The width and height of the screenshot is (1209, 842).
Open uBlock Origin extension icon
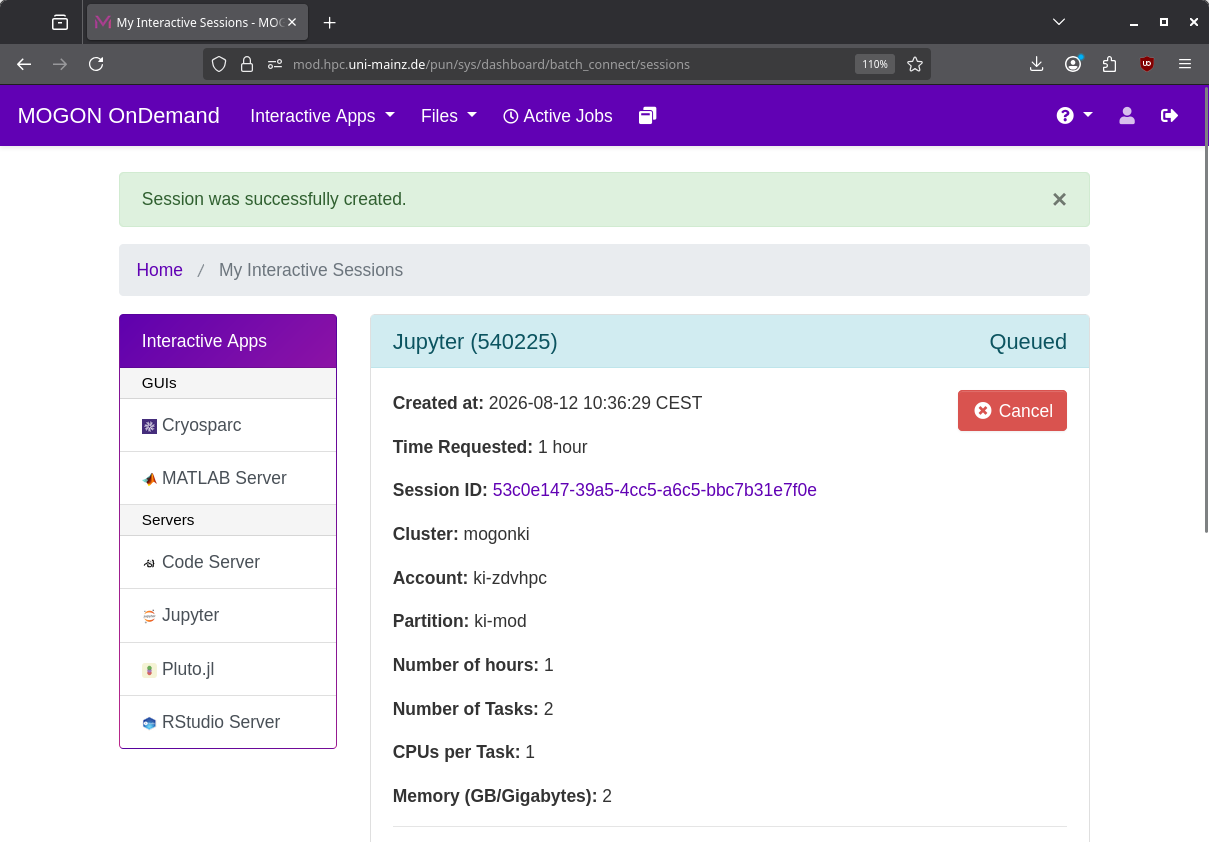click(1147, 64)
